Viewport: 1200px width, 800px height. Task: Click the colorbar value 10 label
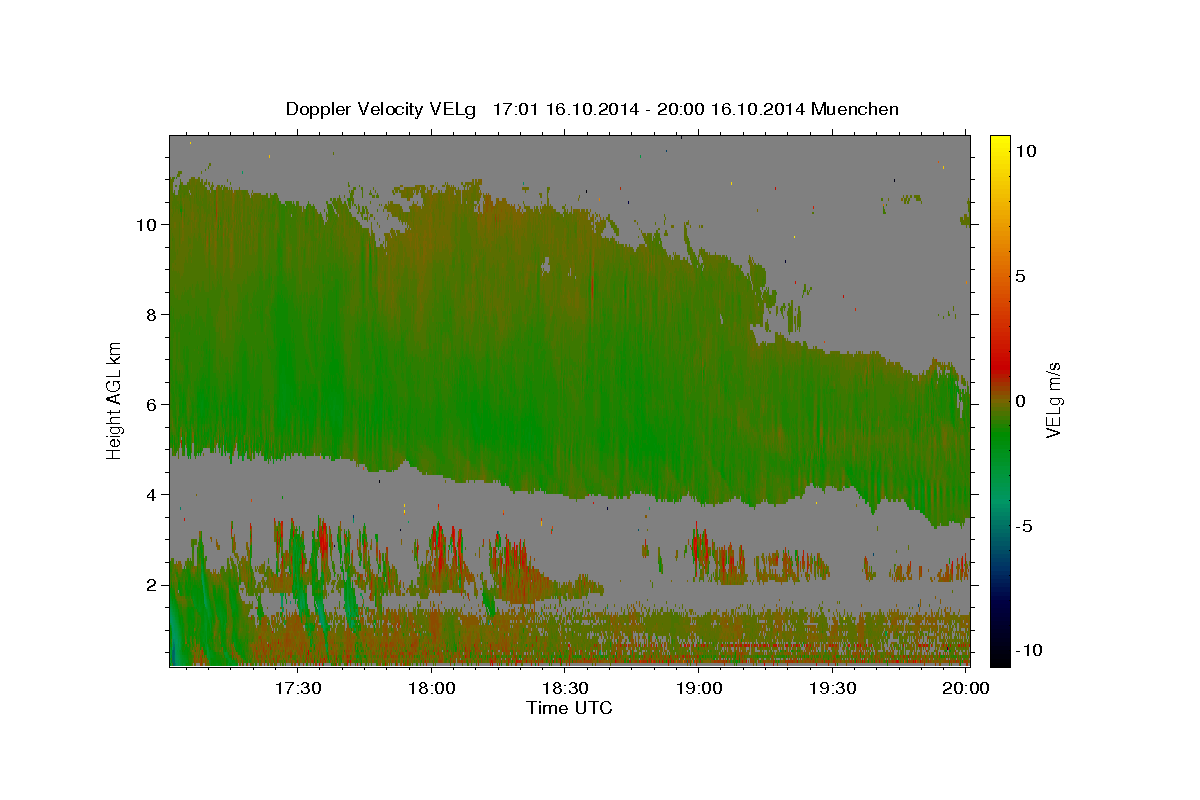[x=1026, y=151]
